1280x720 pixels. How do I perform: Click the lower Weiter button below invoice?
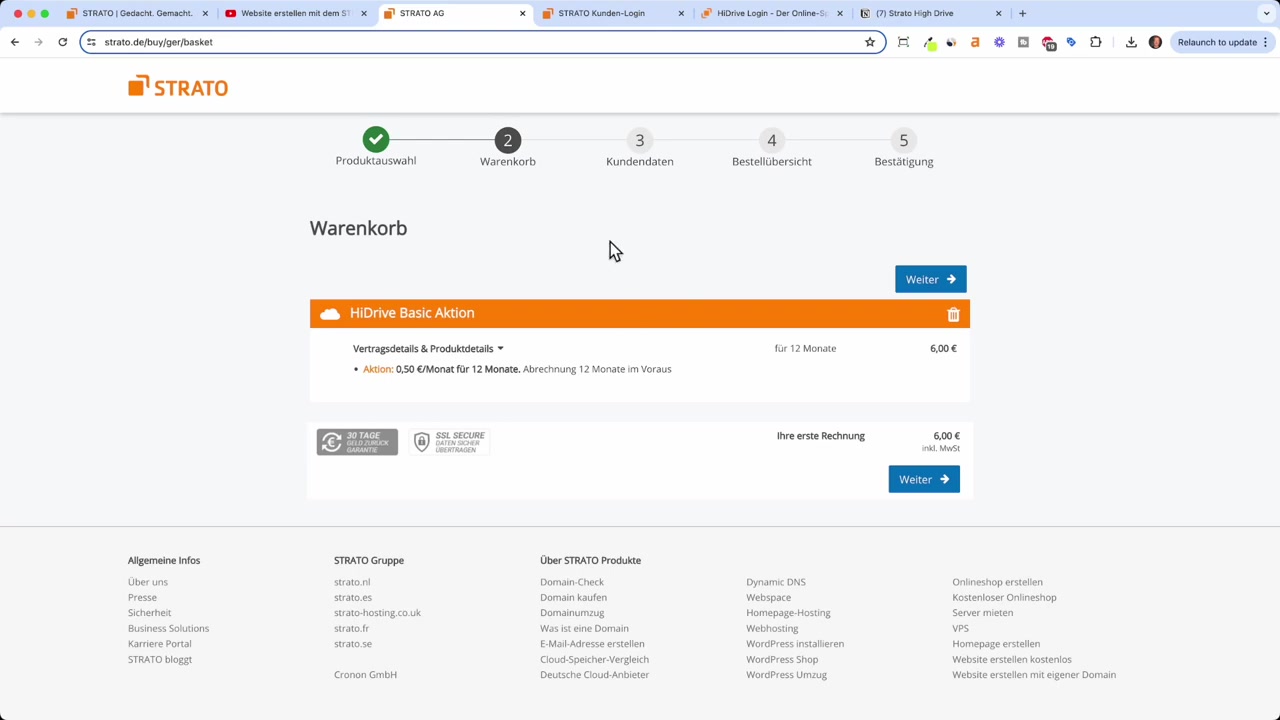pos(924,479)
